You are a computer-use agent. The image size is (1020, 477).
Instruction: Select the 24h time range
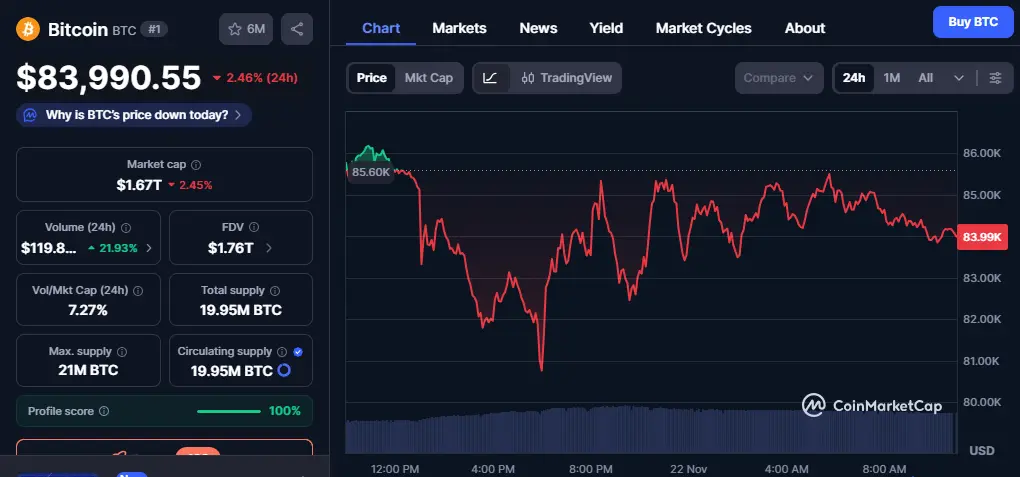coord(854,78)
